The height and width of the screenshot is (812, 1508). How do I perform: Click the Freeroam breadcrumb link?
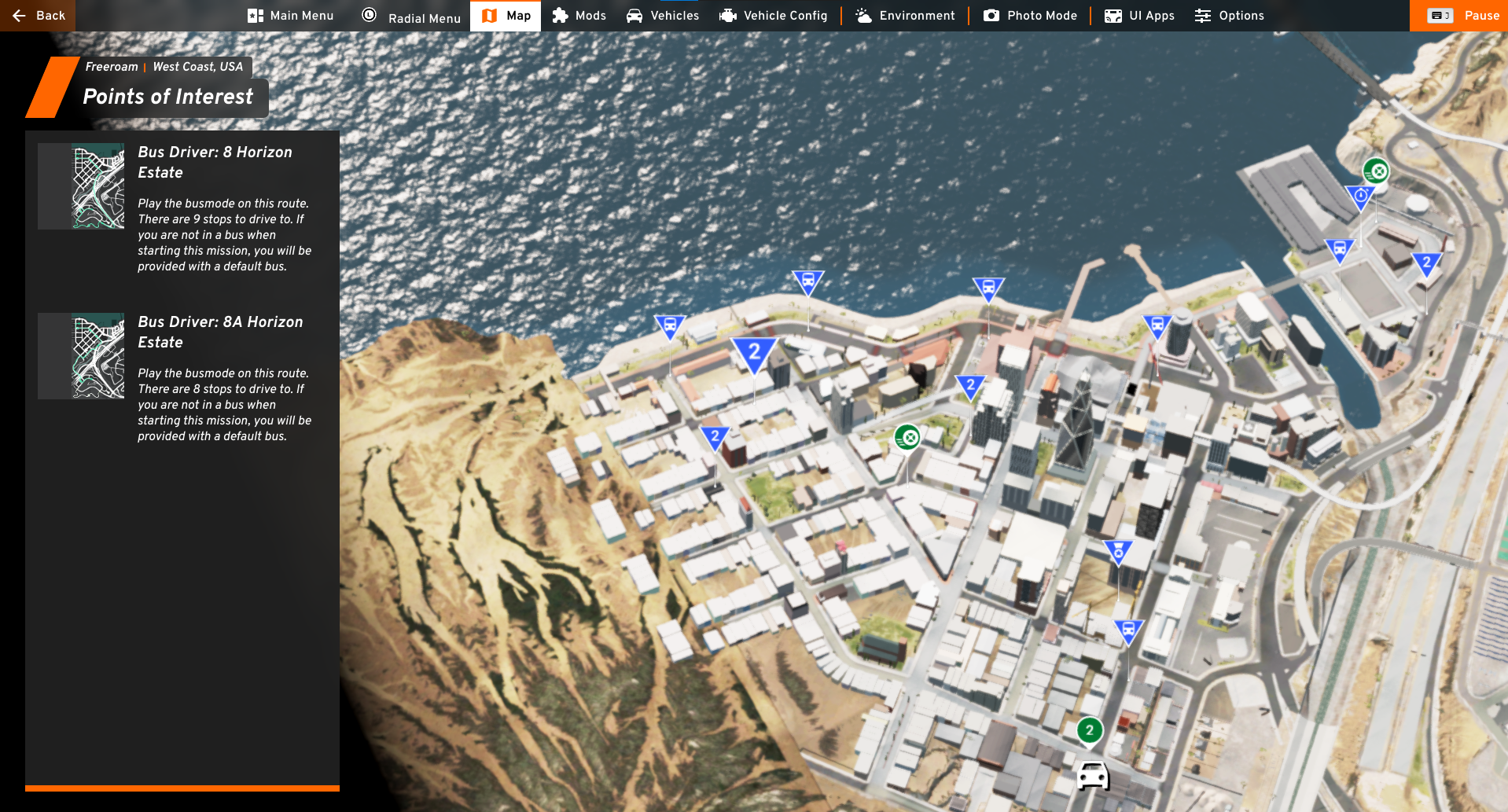point(112,67)
